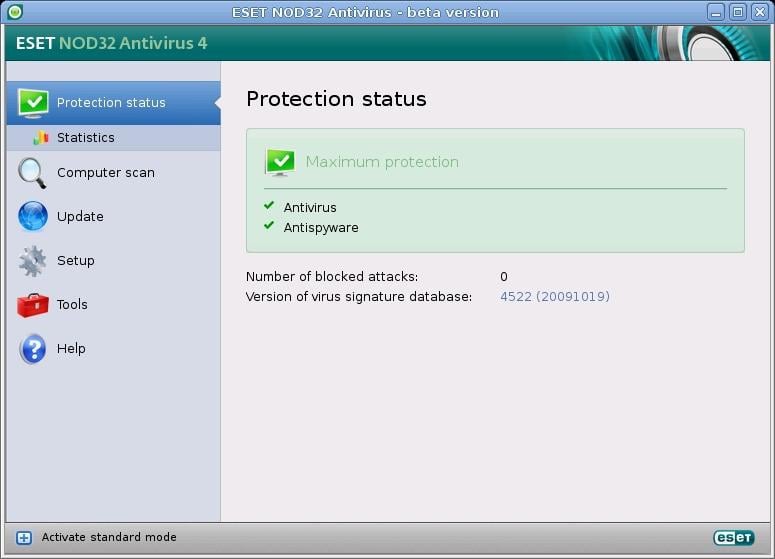This screenshot has width=775, height=559.
Task: Click the Update globe icon
Action: coord(33,216)
